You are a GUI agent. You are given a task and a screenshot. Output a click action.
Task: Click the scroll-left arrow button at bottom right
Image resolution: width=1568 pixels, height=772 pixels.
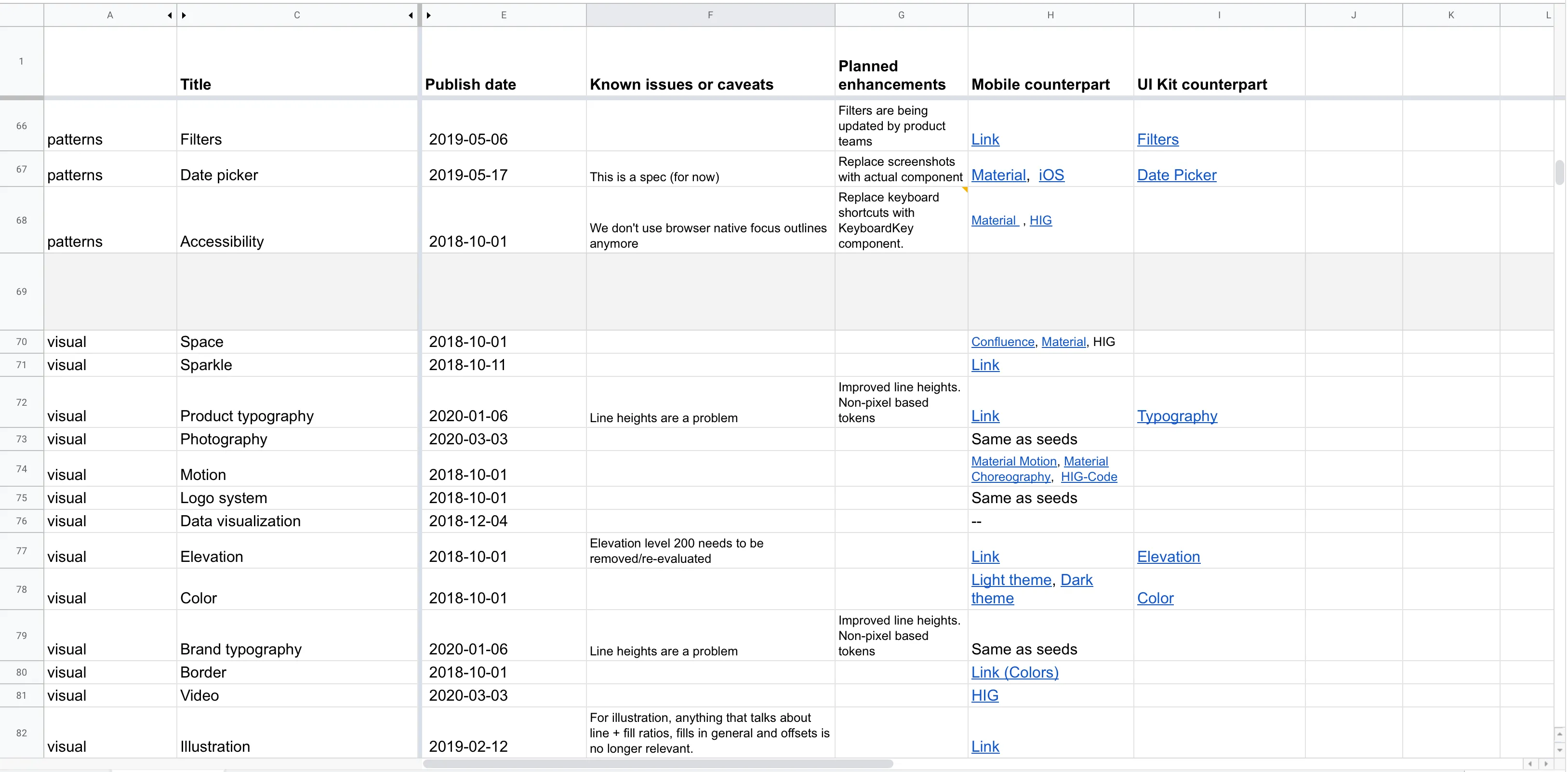pos(1529,764)
